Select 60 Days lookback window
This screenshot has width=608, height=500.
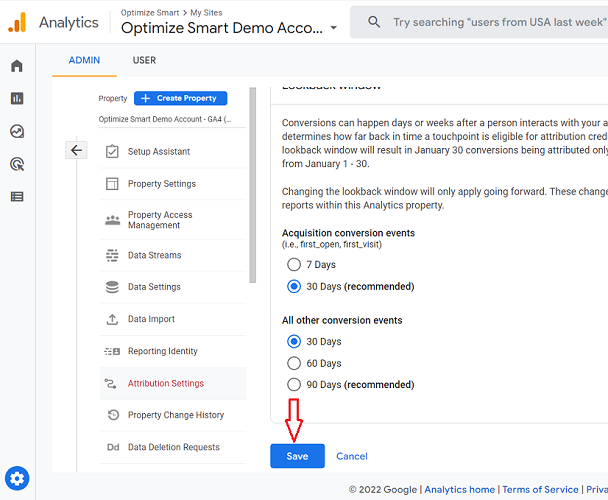coord(294,363)
